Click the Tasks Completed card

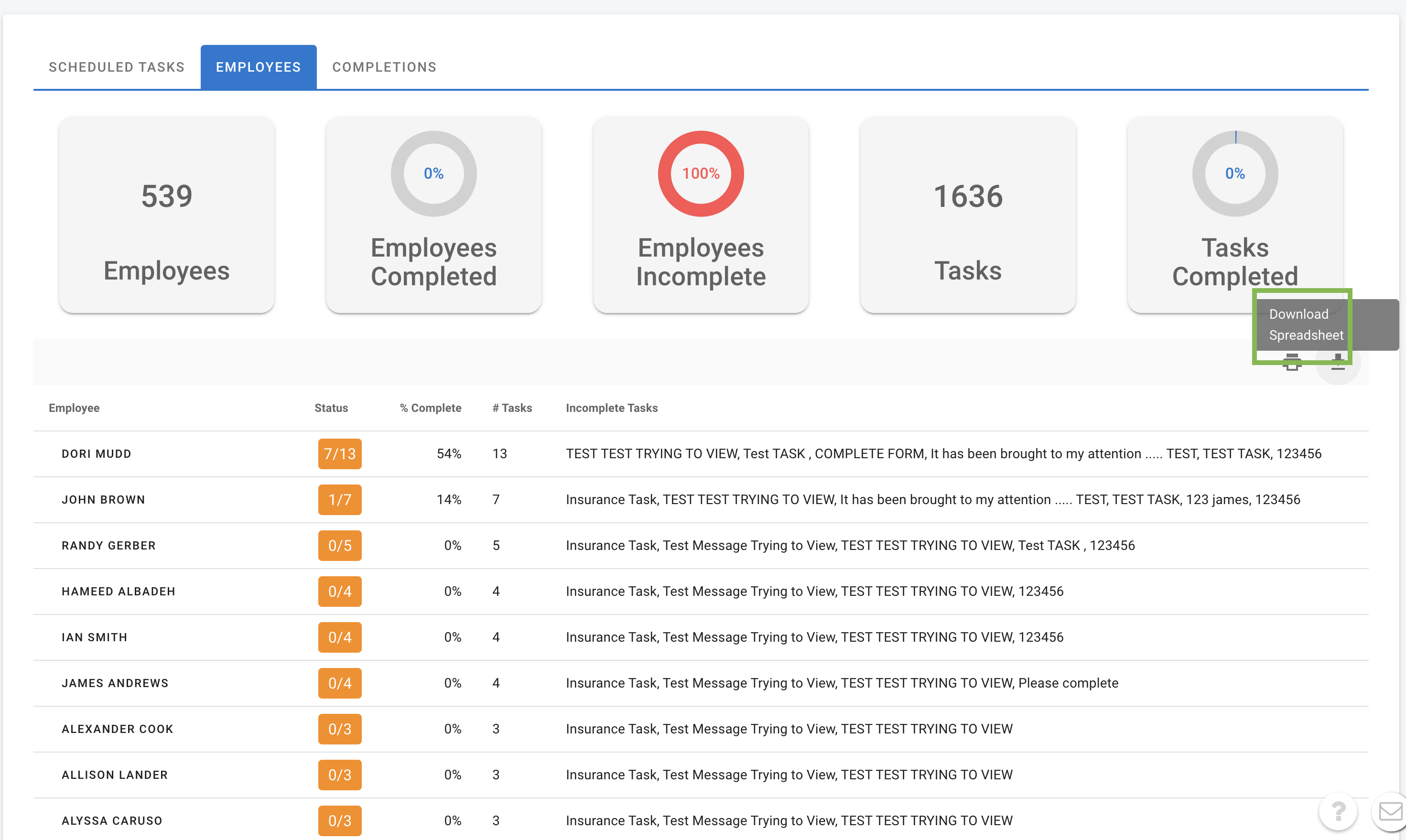click(1235, 215)
